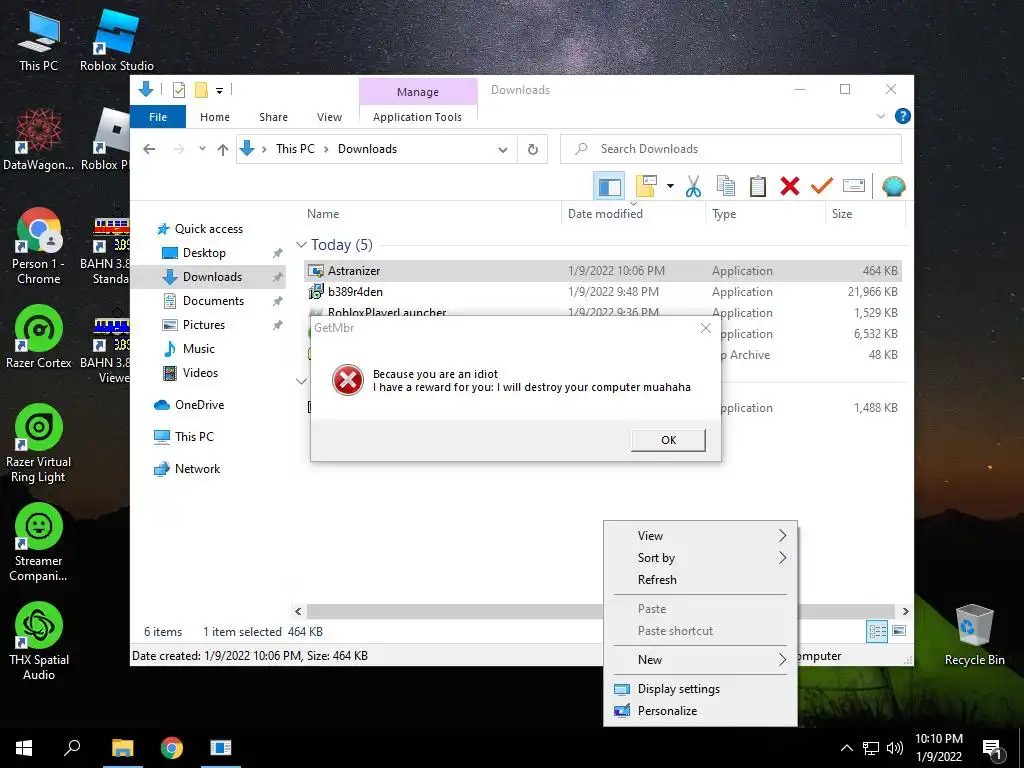Click the scissors Cut icon
This screenshot has width=1024, height=768.
pos(693,187)
